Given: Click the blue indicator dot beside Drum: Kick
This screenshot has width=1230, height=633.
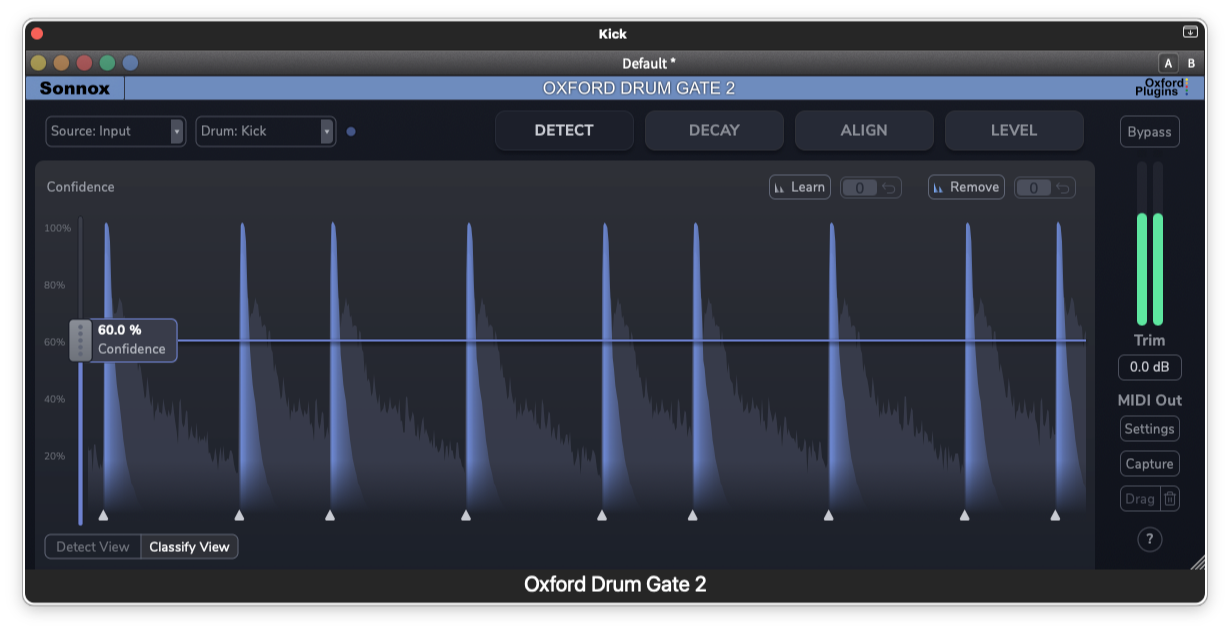Looking at the screenshot, I should tap(351, 131).
